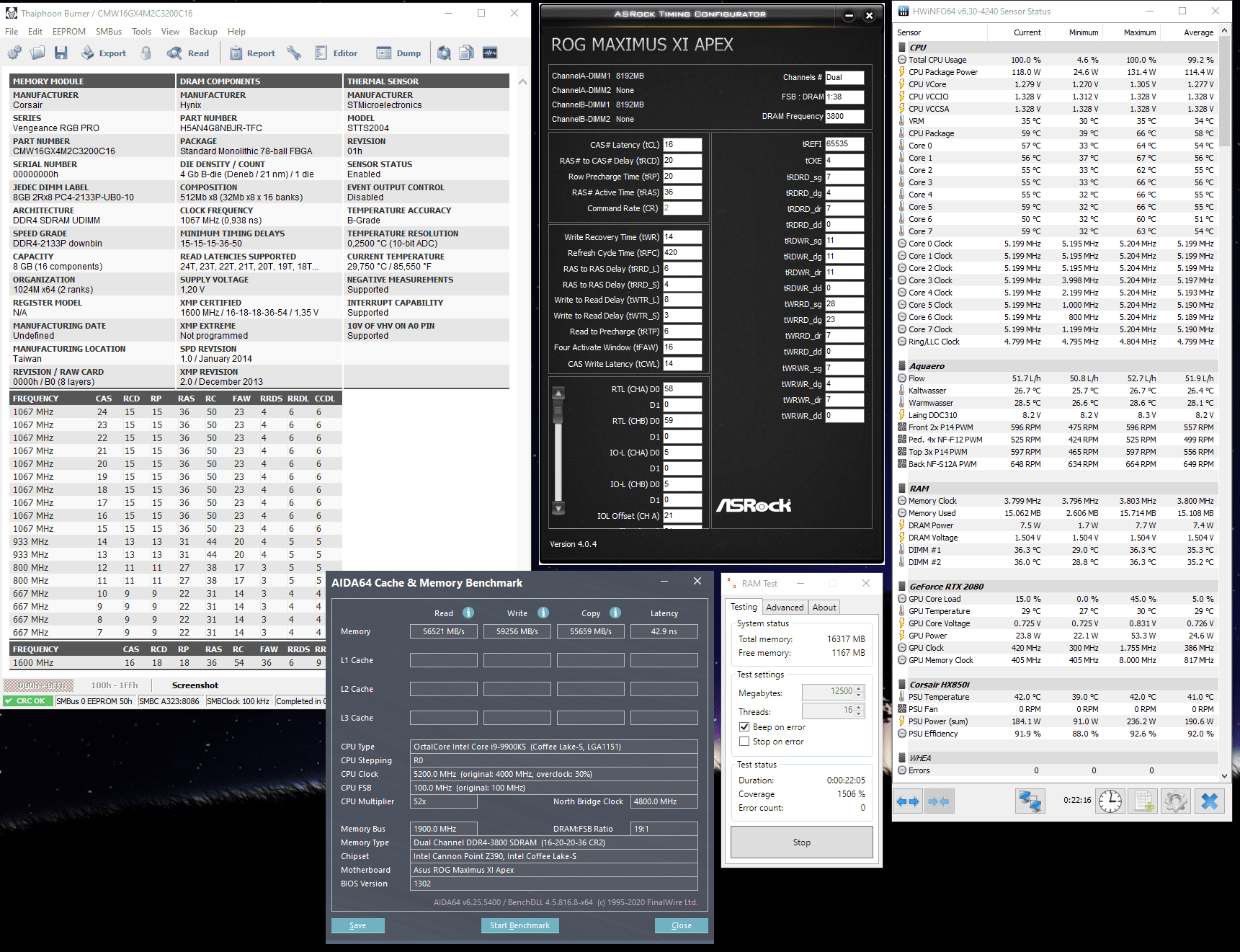This screenshot has height=952, width=1240.
Task: Click the minimize button in ASRock Timing Configurator
Action: click(x=849, y=15)
